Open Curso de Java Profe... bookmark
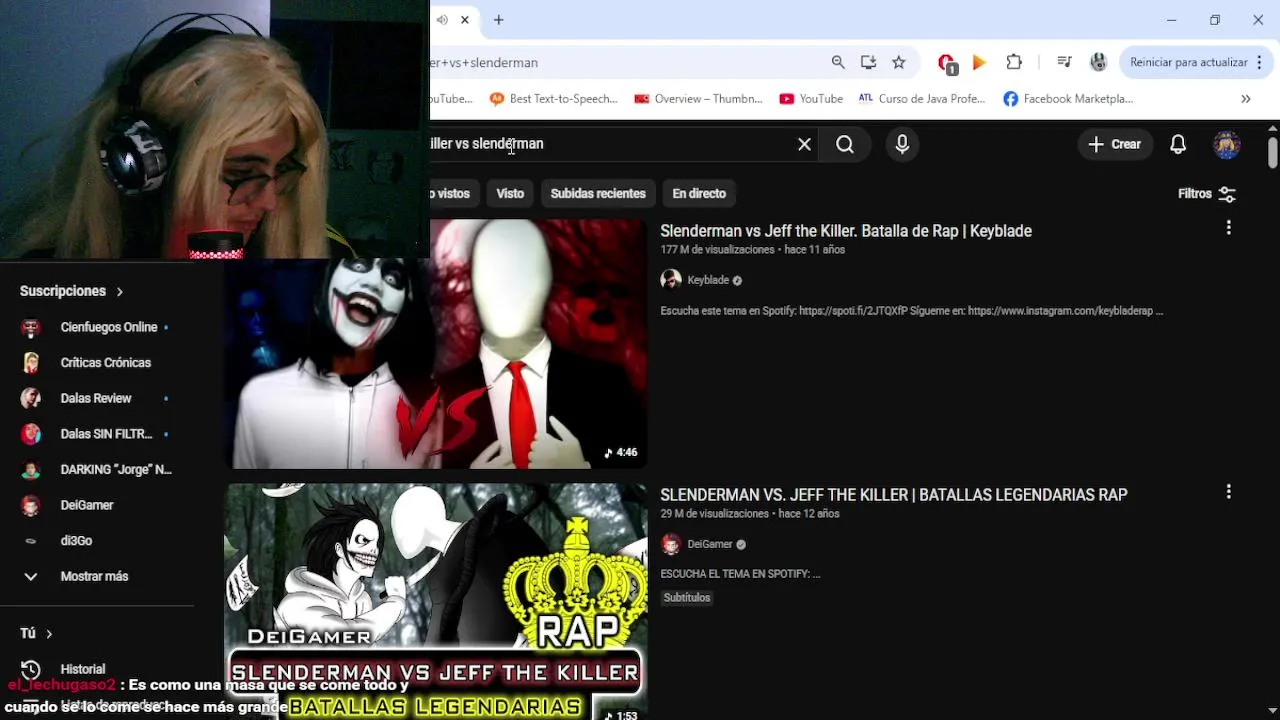 [921, 99]
